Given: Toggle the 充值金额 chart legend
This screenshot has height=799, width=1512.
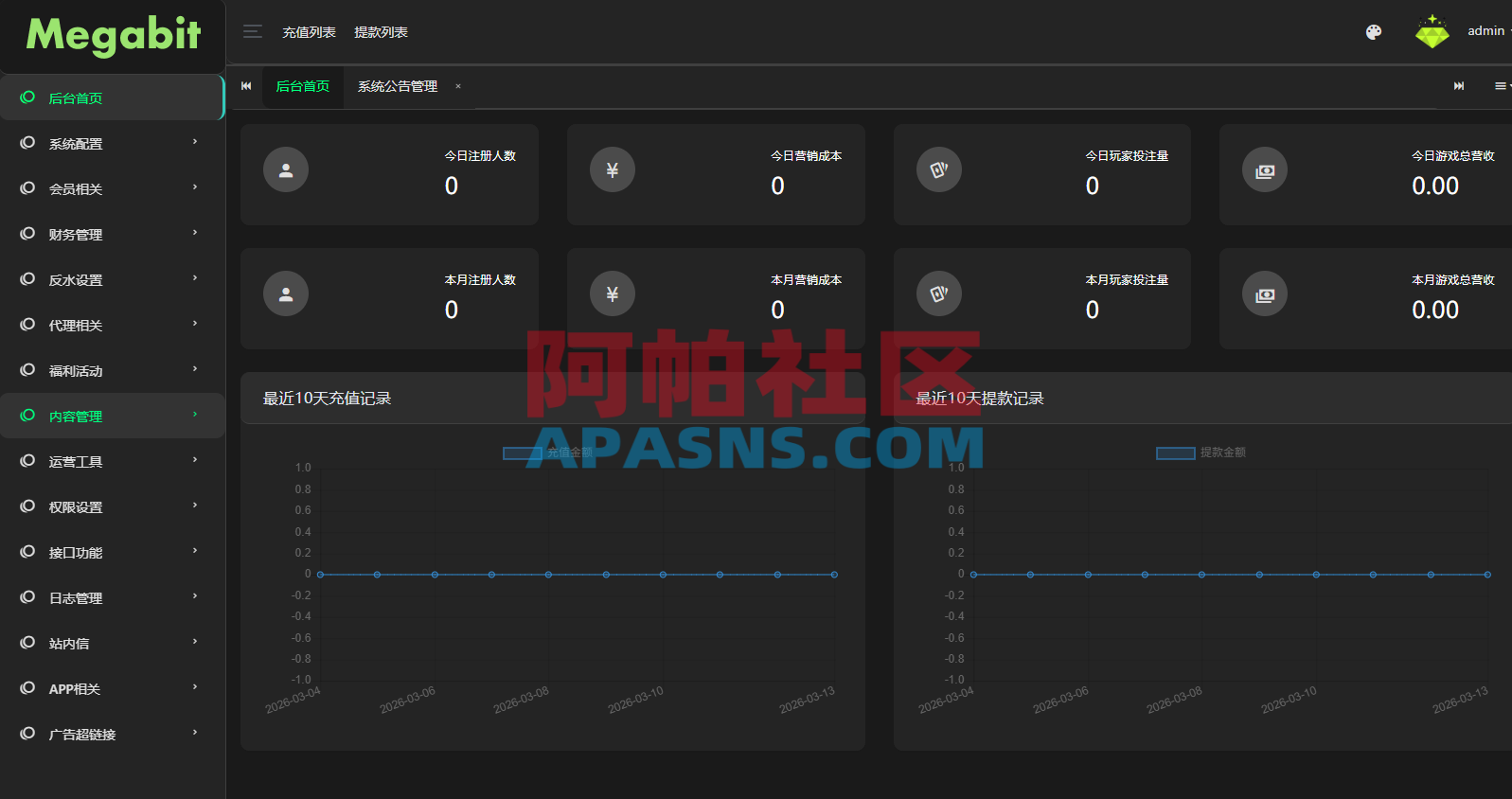Looking at the screenshot, I should tap(548, 453).
